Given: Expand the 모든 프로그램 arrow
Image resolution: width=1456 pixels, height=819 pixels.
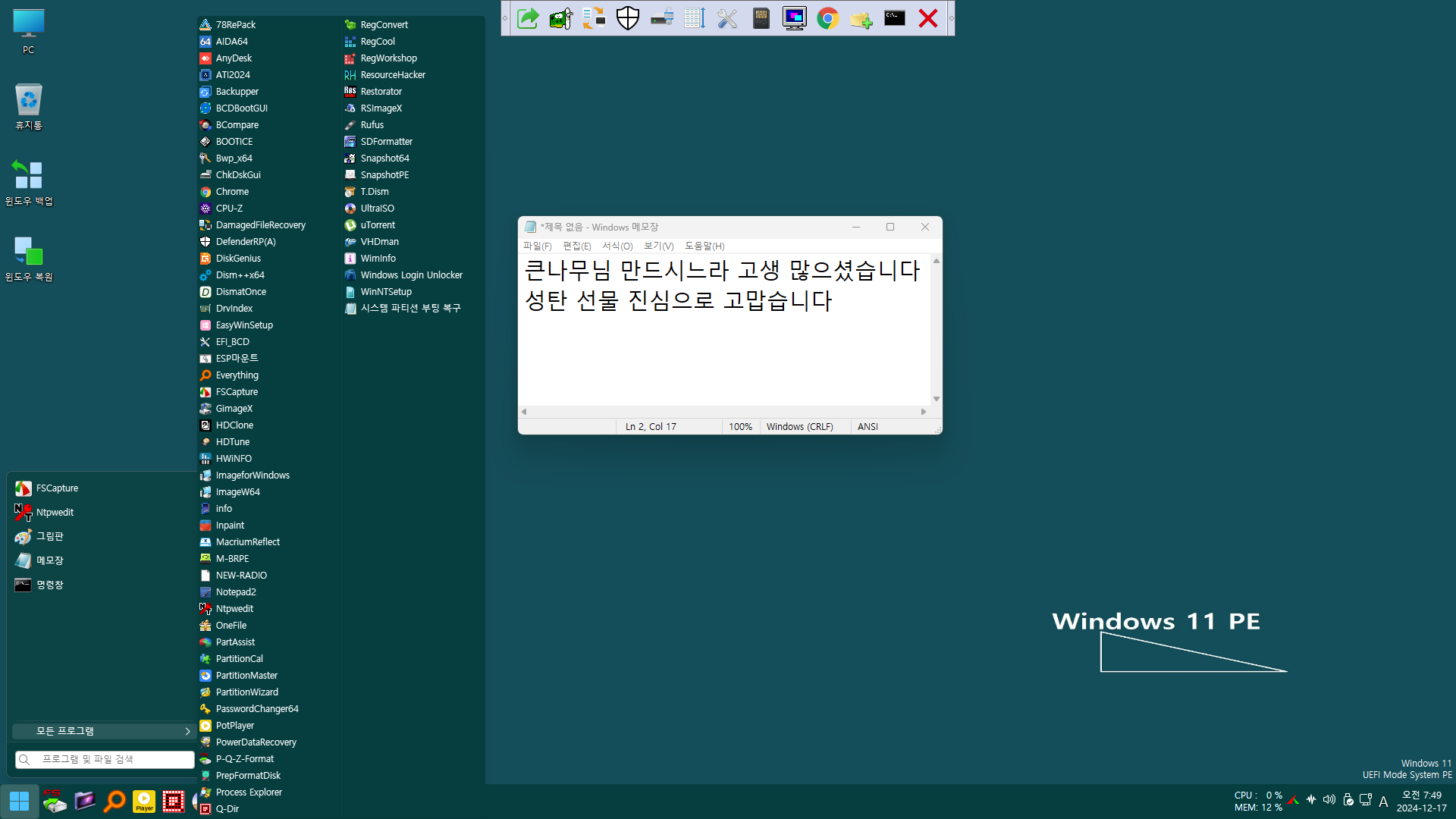Looking at the screenshot, I should pos(187,732).
